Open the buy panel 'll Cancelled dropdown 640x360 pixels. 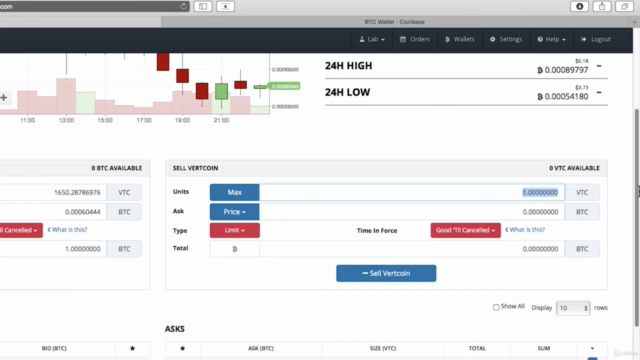pyautogui.click(x=20, y=230)
